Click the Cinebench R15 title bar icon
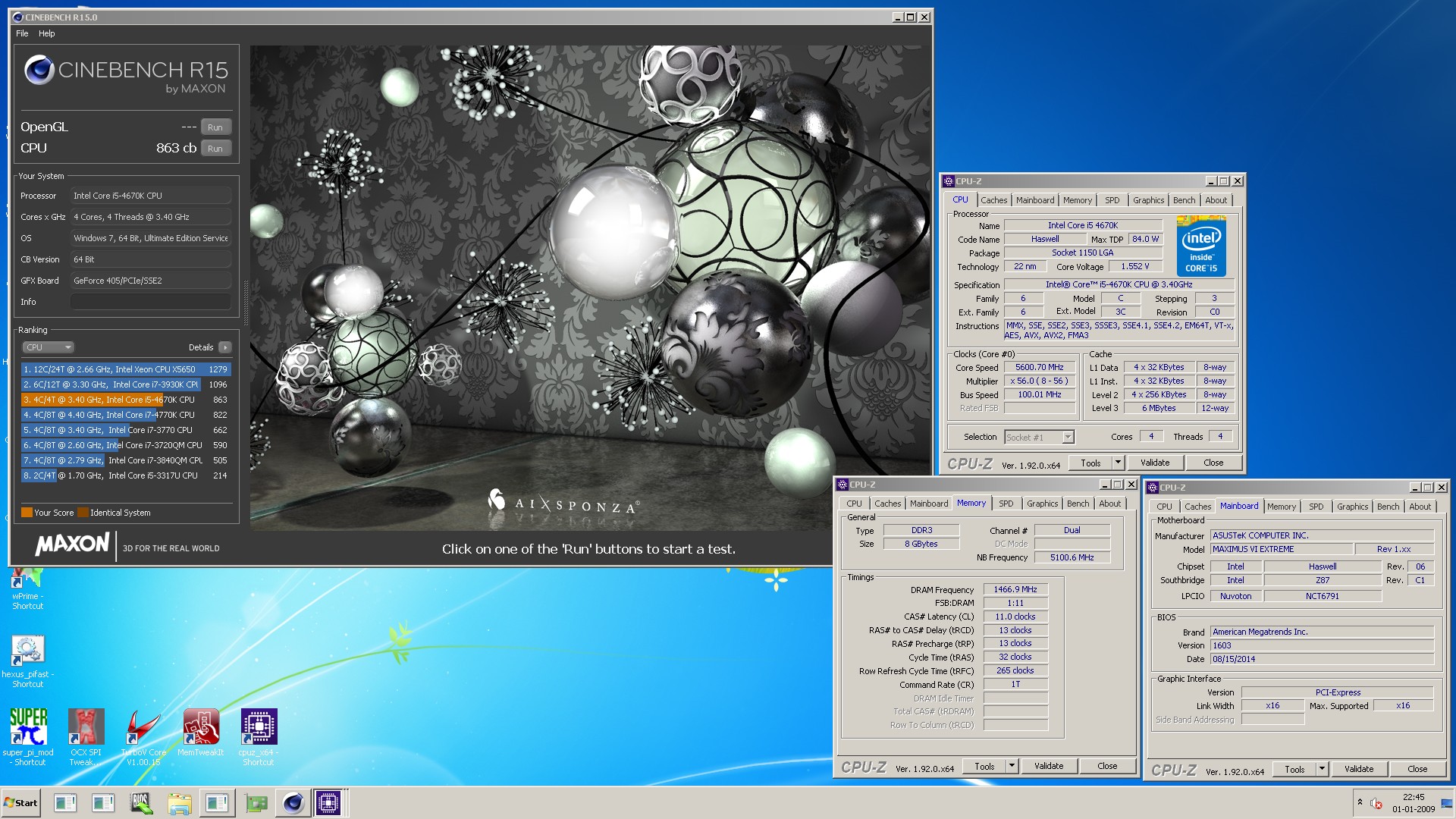1456x819 pixels. pyautogui.click(x=17, y=17)
